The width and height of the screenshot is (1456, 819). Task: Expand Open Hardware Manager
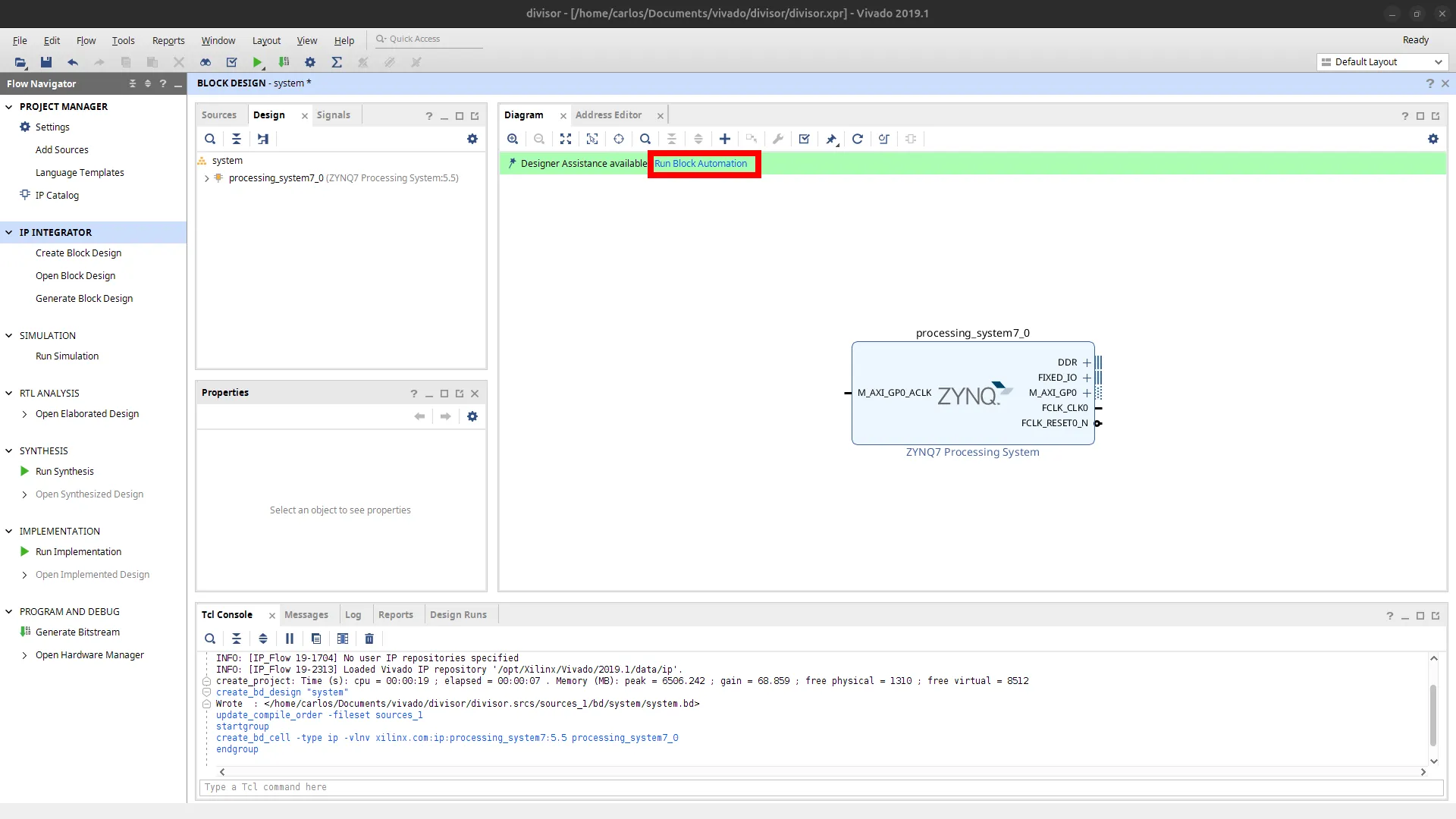coord(25,655)
